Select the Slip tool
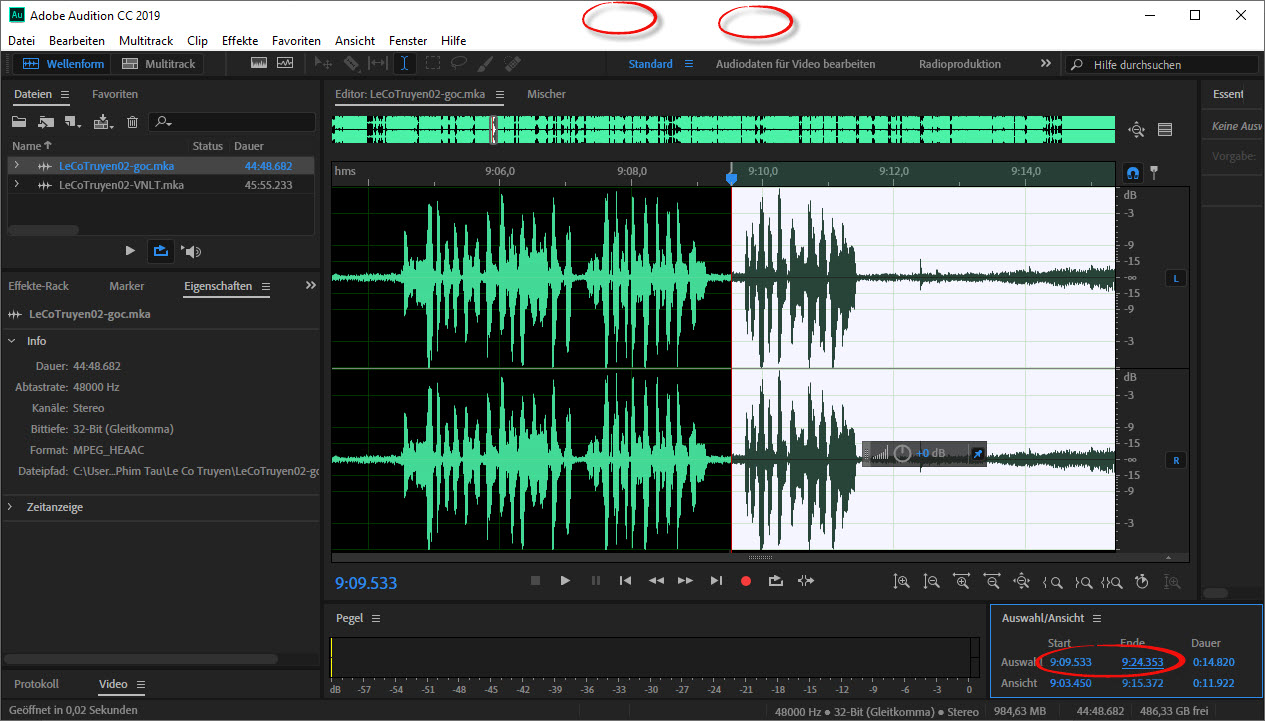The height and width of the screenshot is (721, 1265). tap(378, 63)
